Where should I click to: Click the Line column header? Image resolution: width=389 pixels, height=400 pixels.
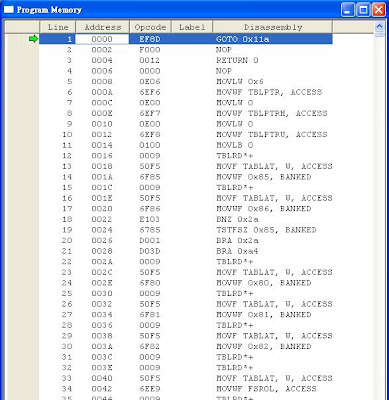tap(58, 27)
